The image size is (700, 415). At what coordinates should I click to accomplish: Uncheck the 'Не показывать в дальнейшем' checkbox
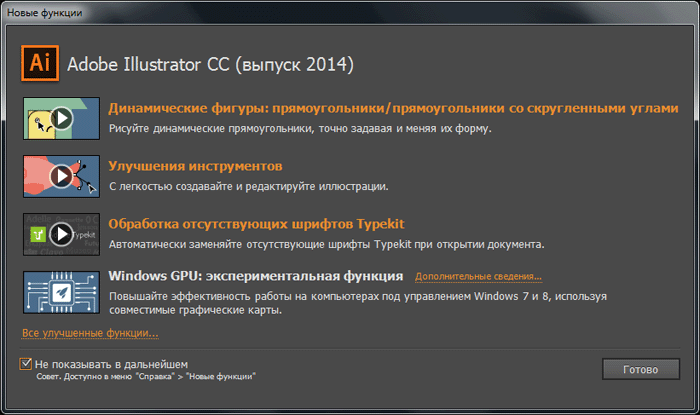(x=26, y=364)
